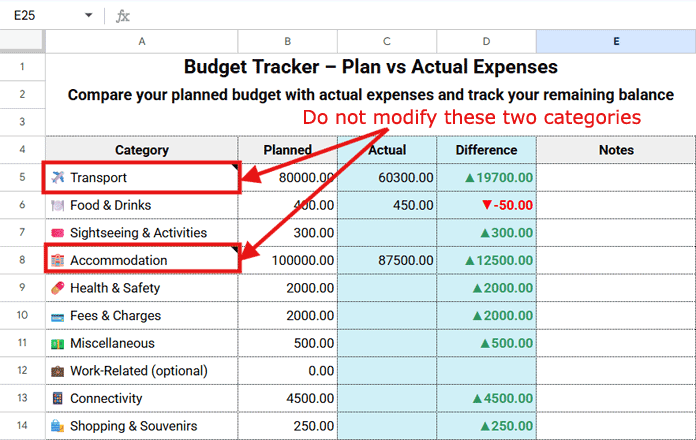Select Connectivity difference 4500.00
Screen dimensions: 696x440
486,398
